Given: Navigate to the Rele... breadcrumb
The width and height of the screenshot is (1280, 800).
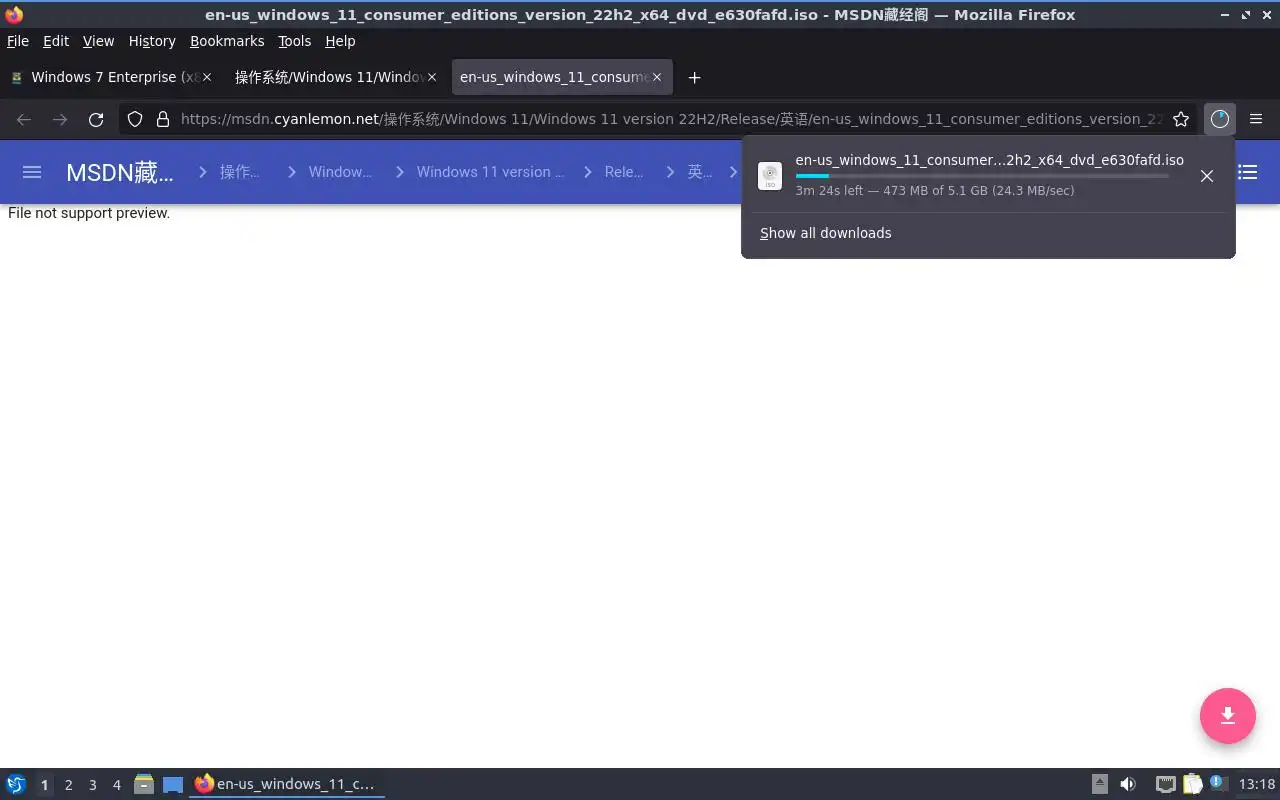Looking at the screenshot, I should 624,172.
